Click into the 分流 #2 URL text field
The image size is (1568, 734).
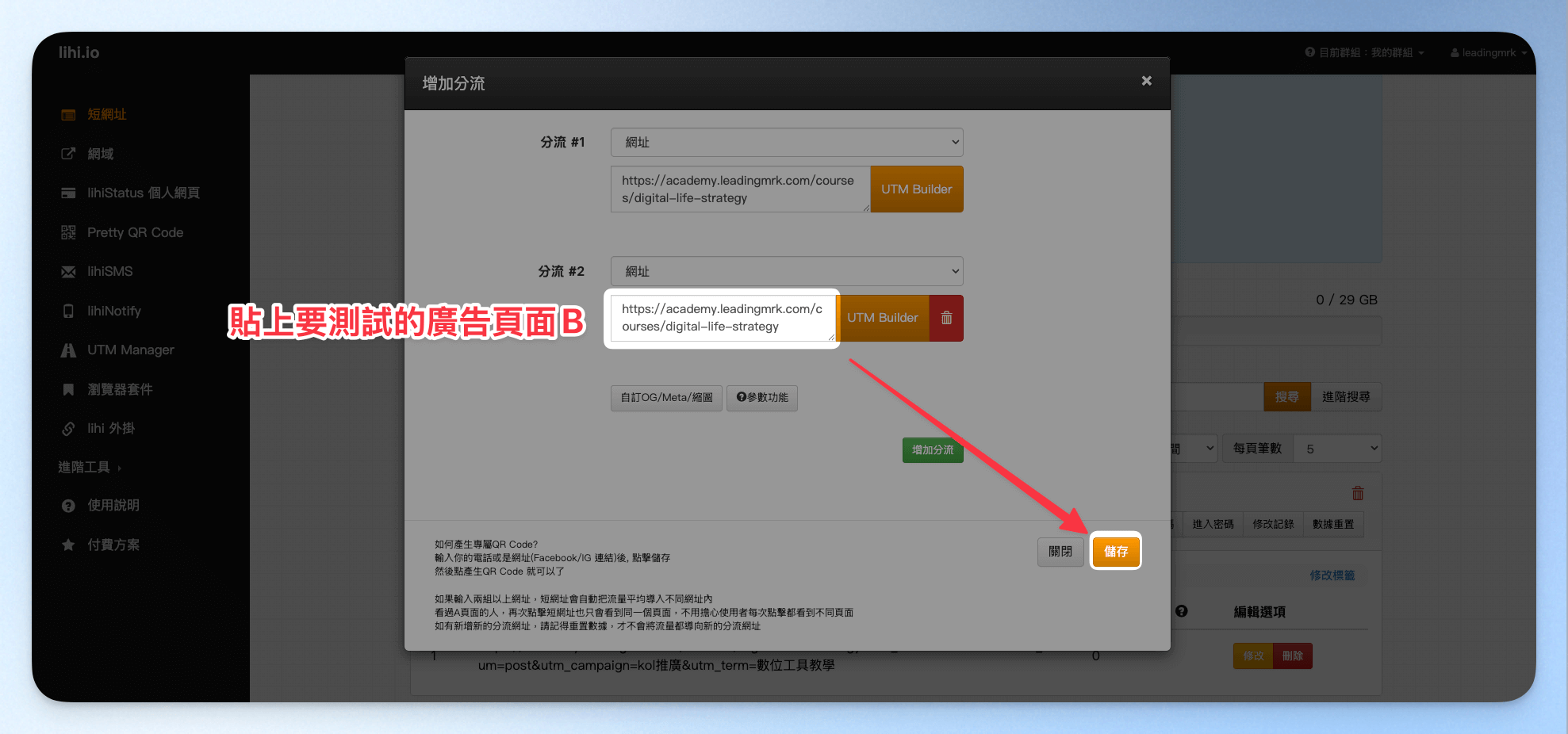[x=723, y=318]
